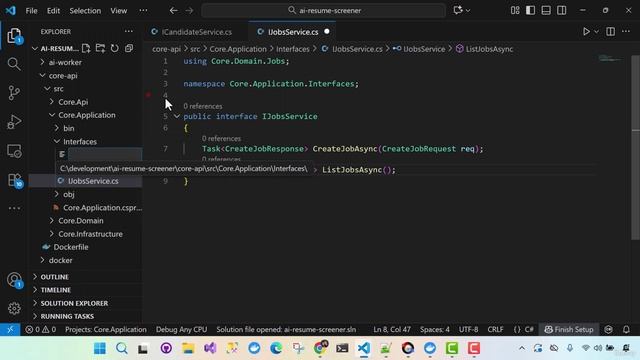Select the IJobsService.cs editor tab
Viewport: 640px width, 360px height.
coord(292,32)
